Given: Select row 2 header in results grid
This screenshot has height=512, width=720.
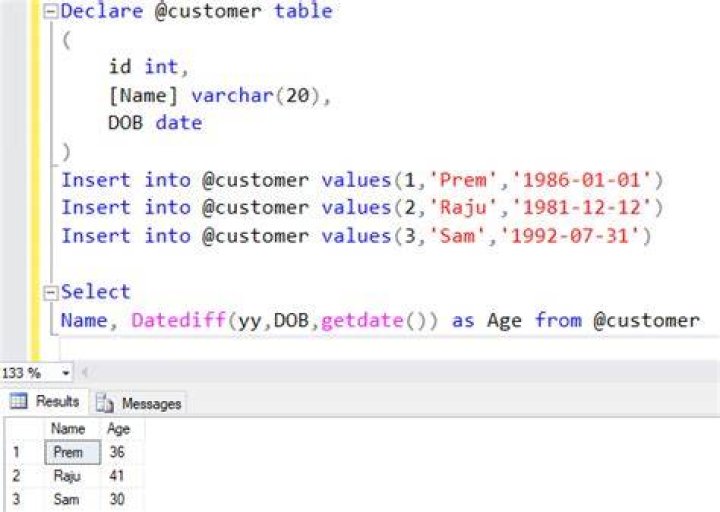Looking at the screenshot, I should [x=25, y=476].
